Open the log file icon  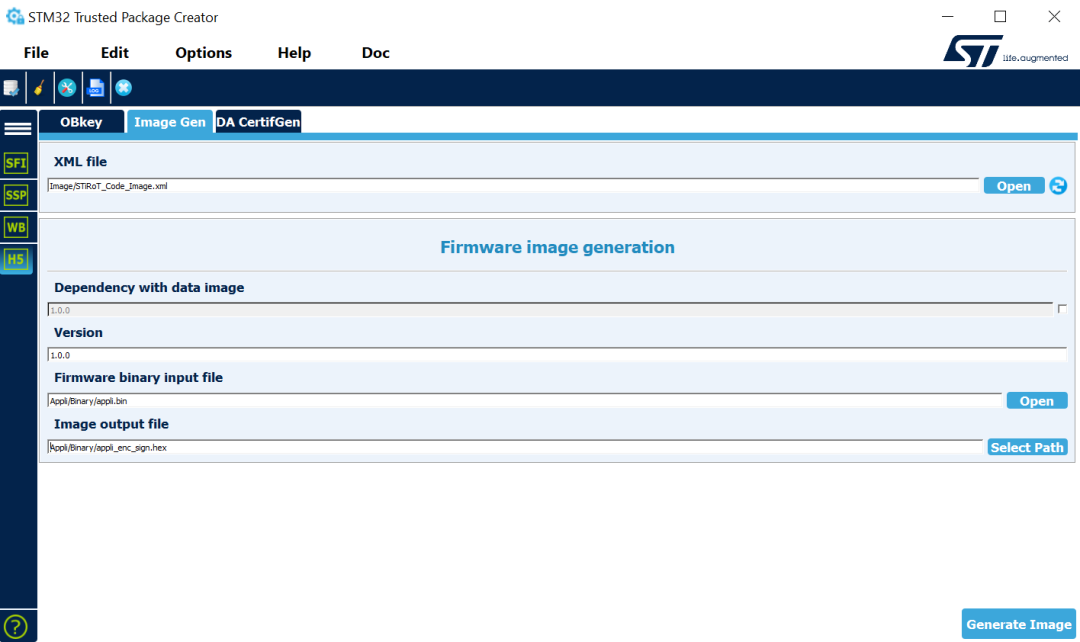point(96,88)
